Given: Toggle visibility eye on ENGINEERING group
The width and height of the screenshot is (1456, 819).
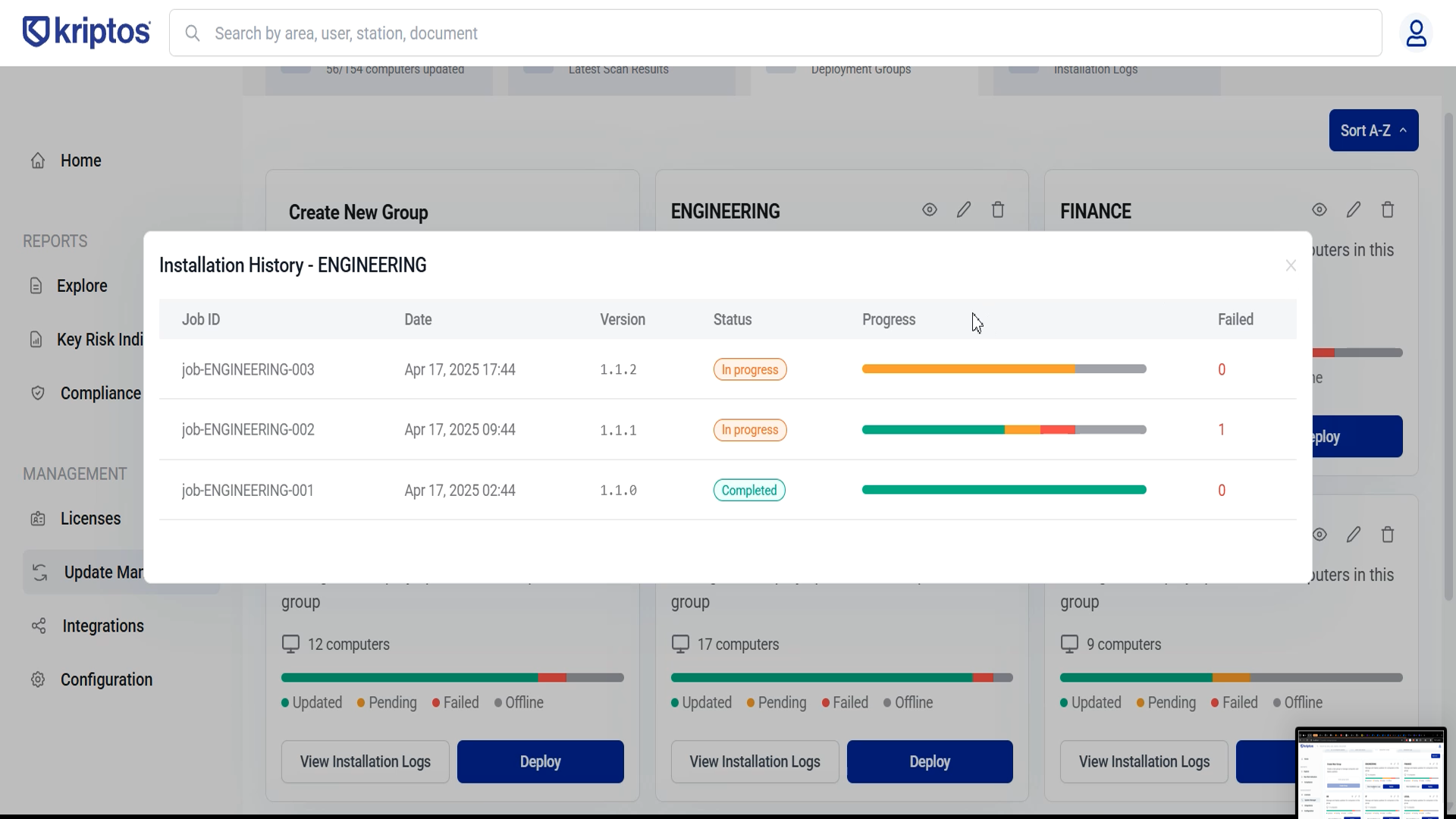Looking at the screenshot, I should [x=929, y=209].
